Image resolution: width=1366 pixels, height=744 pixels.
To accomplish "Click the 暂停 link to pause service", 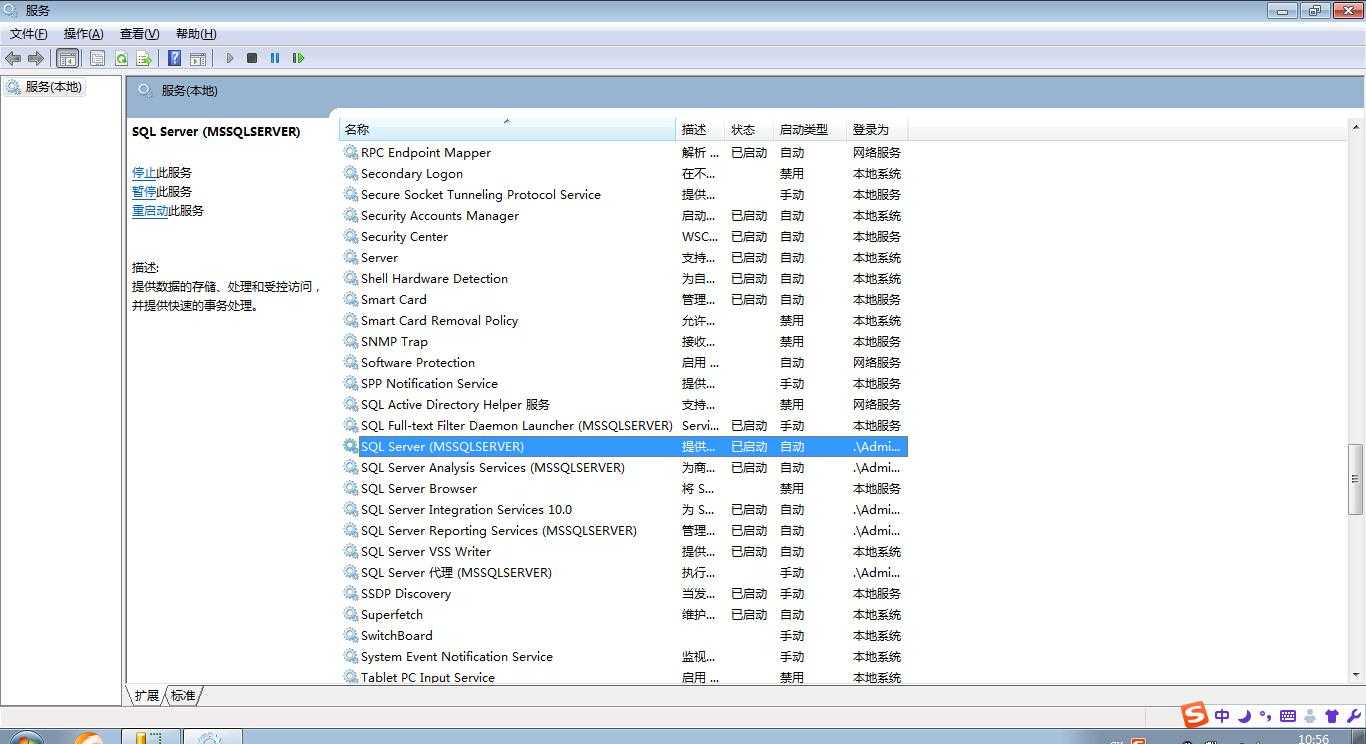I will [x=144, y=191].
